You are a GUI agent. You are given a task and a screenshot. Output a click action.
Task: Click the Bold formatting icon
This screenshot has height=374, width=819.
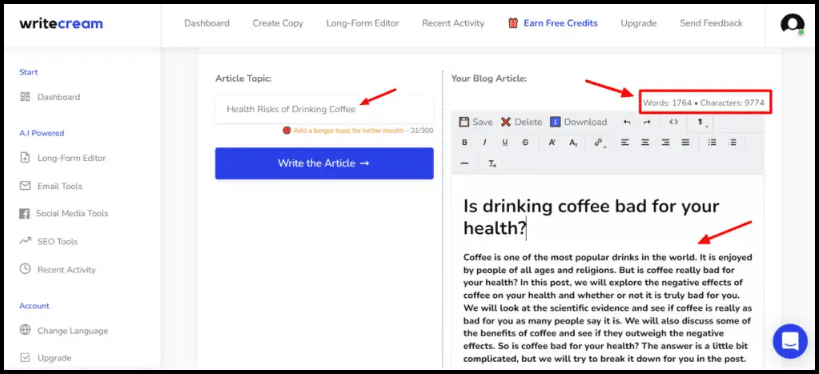(464, 143)
